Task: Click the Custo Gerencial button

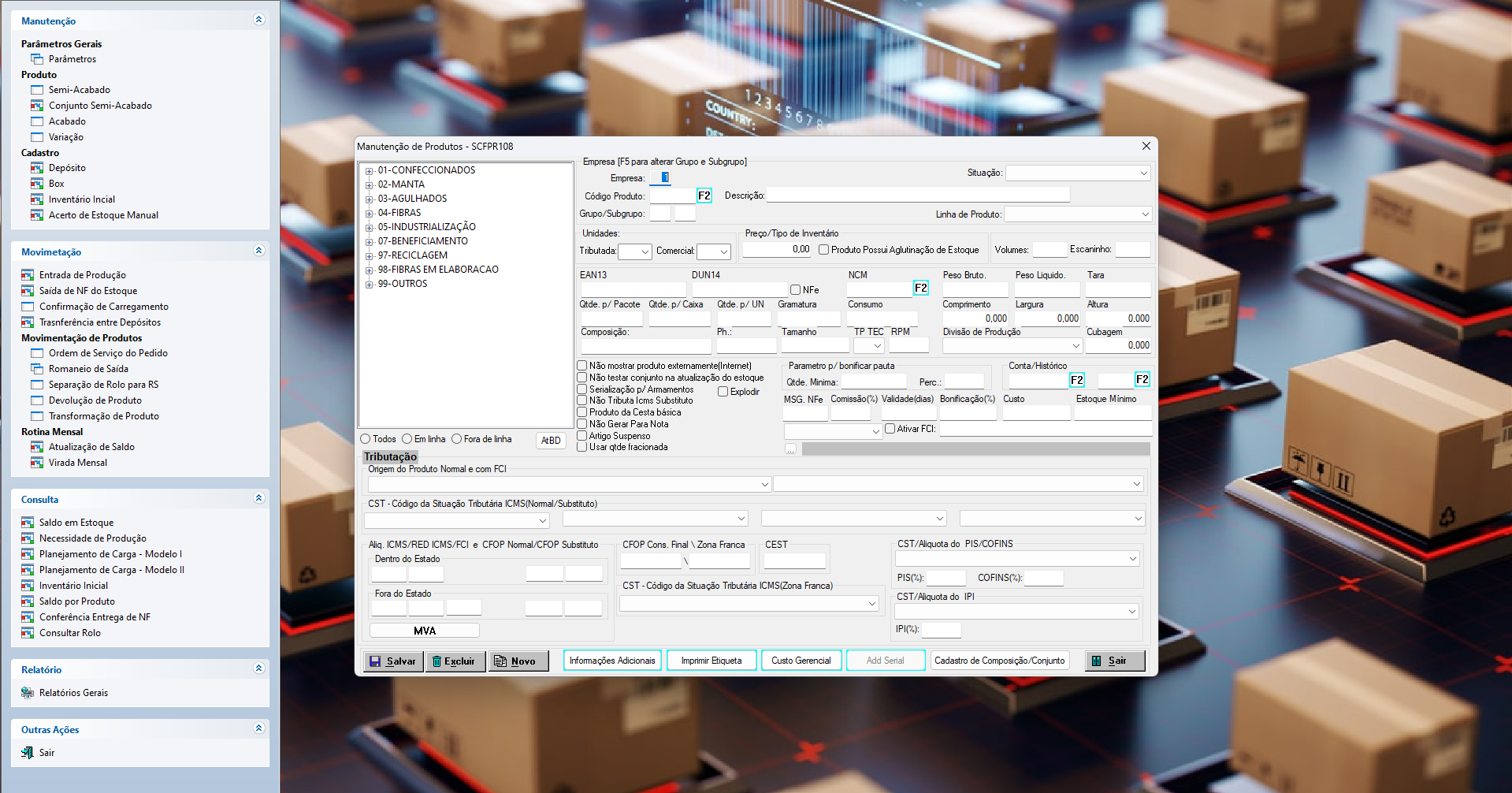Action: [x=801, y=661]
